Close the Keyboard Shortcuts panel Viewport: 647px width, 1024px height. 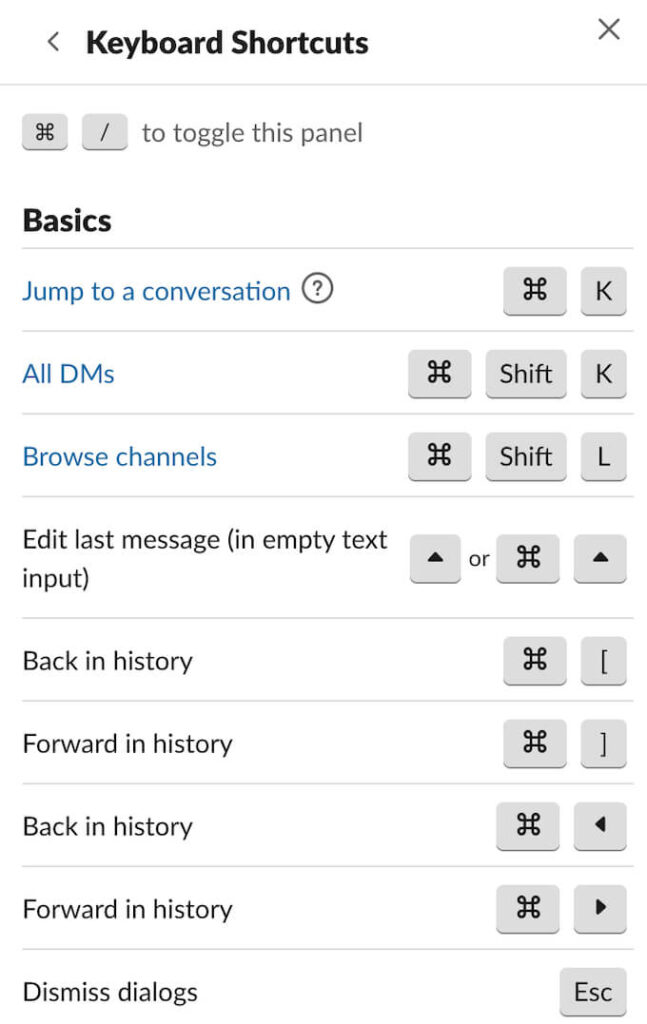609,30
